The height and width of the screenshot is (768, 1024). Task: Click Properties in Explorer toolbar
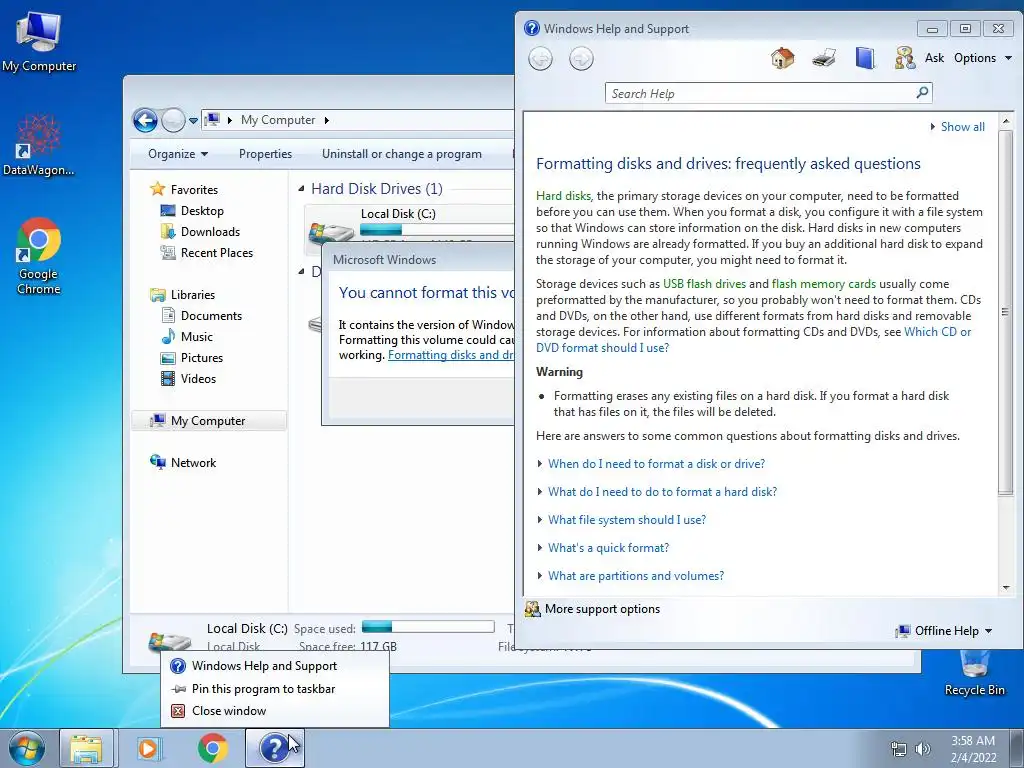point(265,154)
